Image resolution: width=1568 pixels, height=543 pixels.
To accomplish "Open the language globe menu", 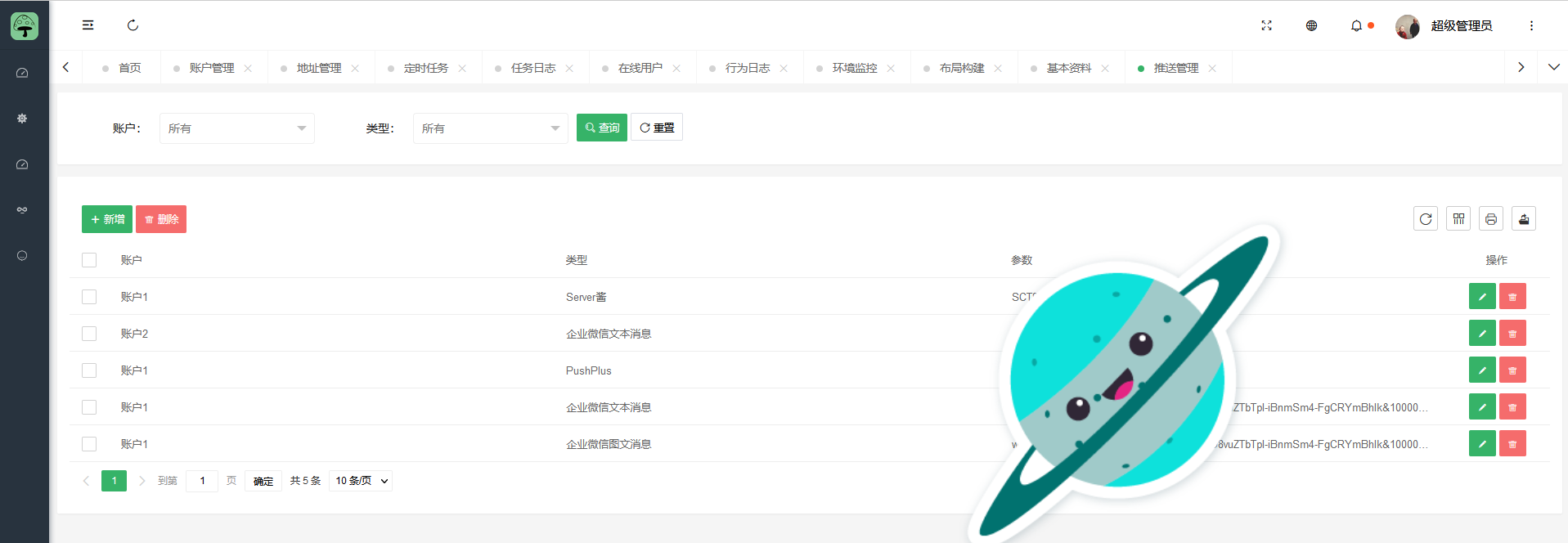I will click(1311, 25).
